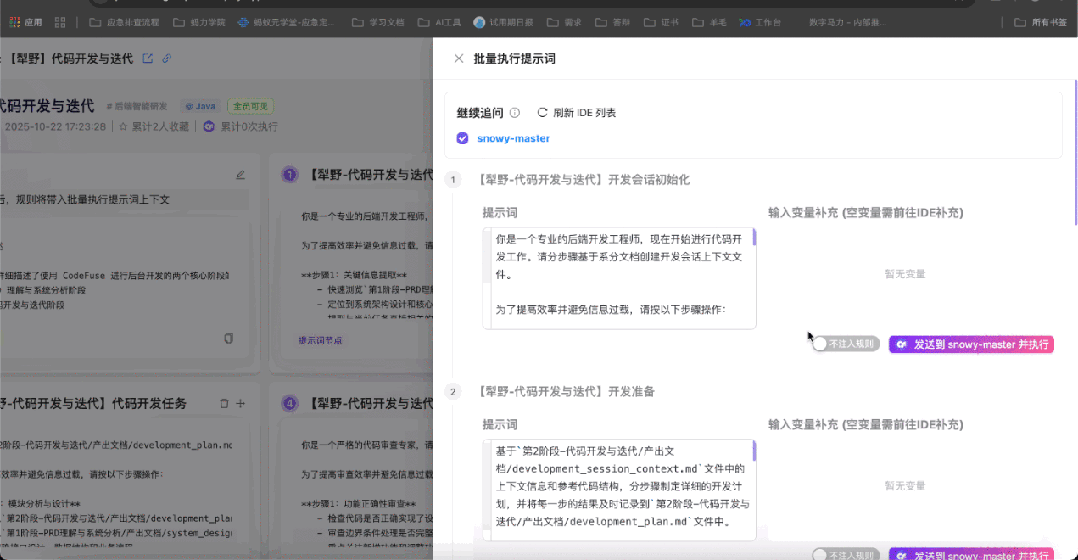
Task: Click the plus icon on 代码开发任务 card
Action: (240, 404)
